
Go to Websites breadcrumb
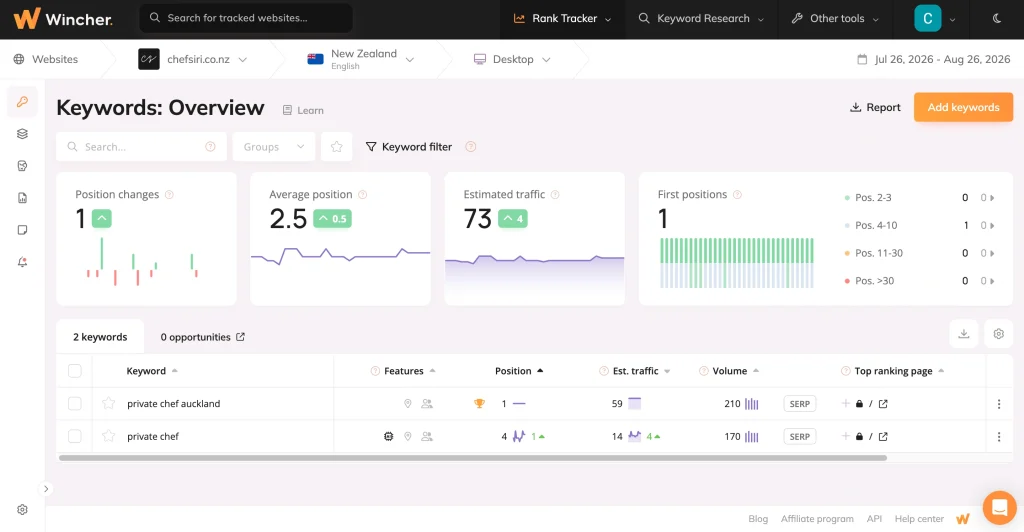46,59
